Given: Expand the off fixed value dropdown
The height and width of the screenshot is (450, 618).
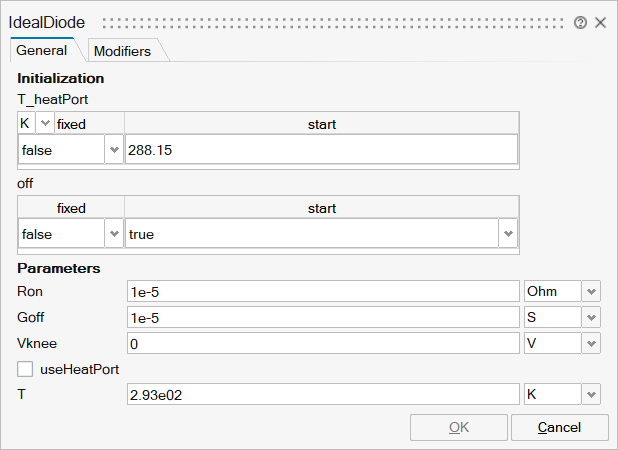Looking at the screenshot, I should point(113,234).
